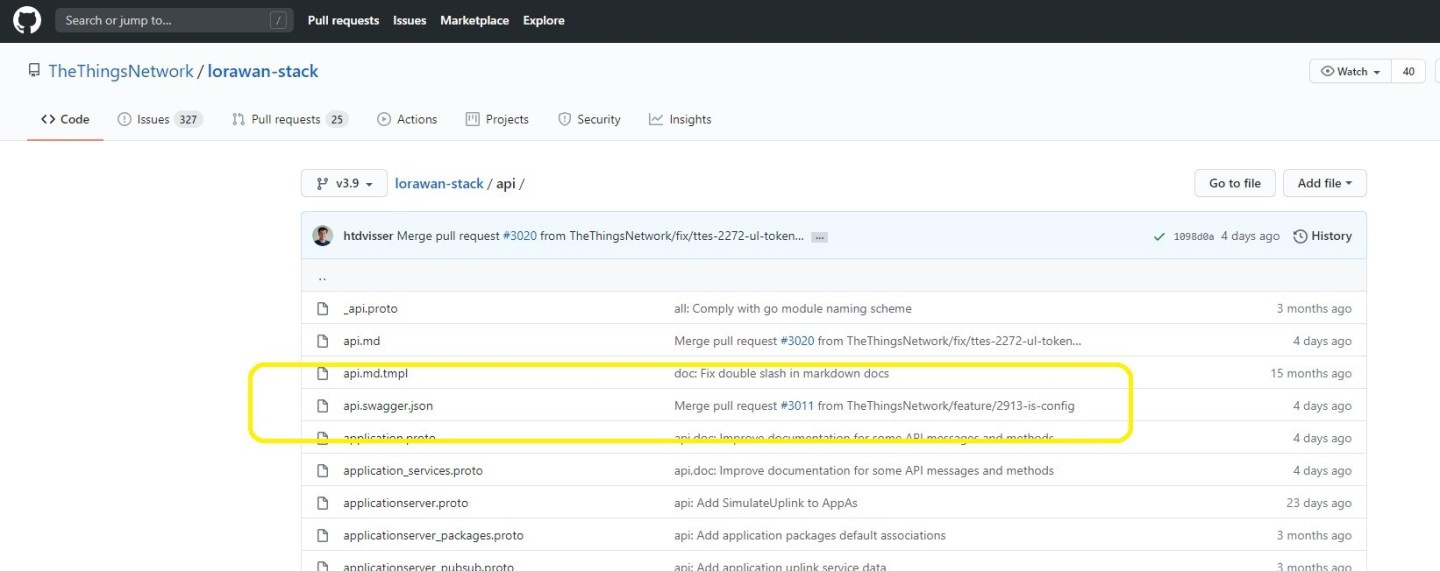Open htdvisser's avatar
Screen dimensions: 1440x571
(323, 236)
